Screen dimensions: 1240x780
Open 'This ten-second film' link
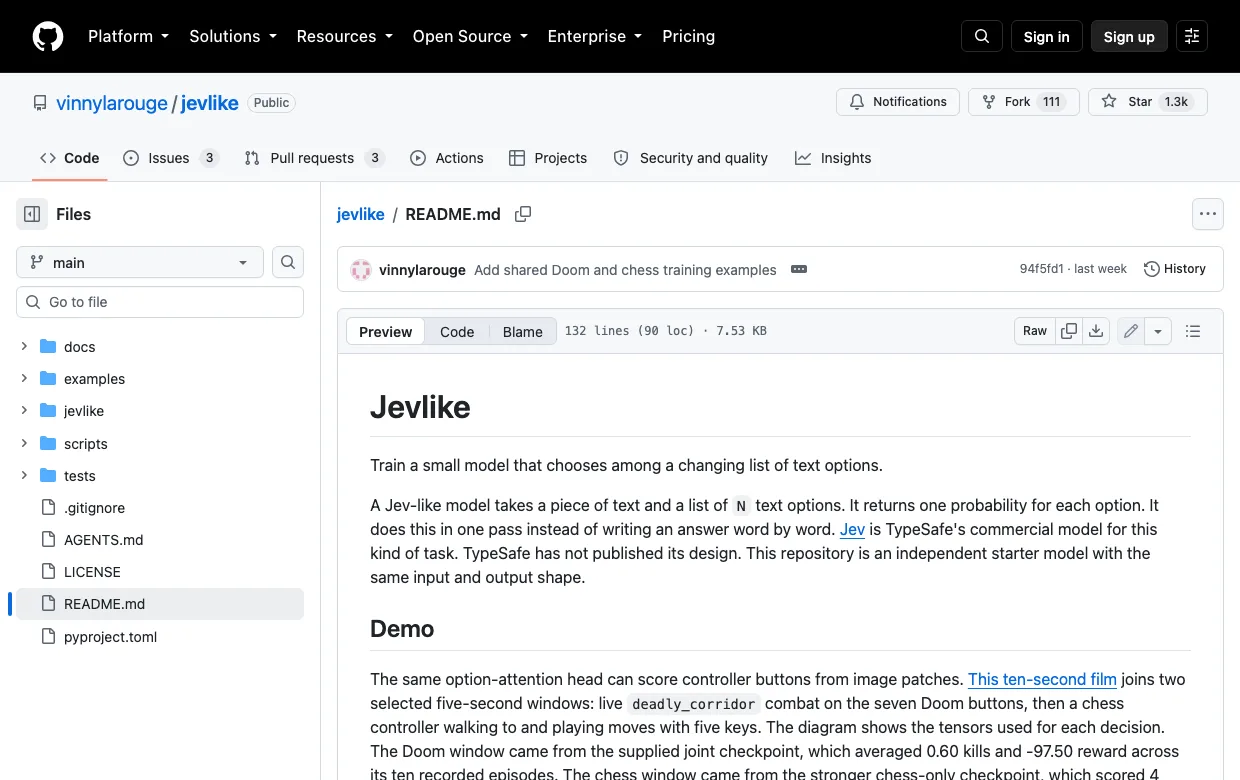coord(1042,679)
